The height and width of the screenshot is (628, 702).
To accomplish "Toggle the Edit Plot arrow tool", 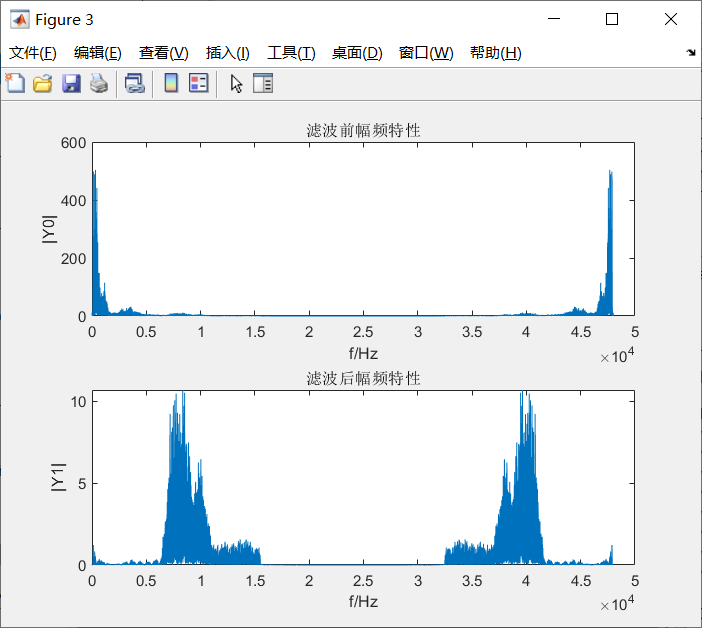I will click(236, 83).
